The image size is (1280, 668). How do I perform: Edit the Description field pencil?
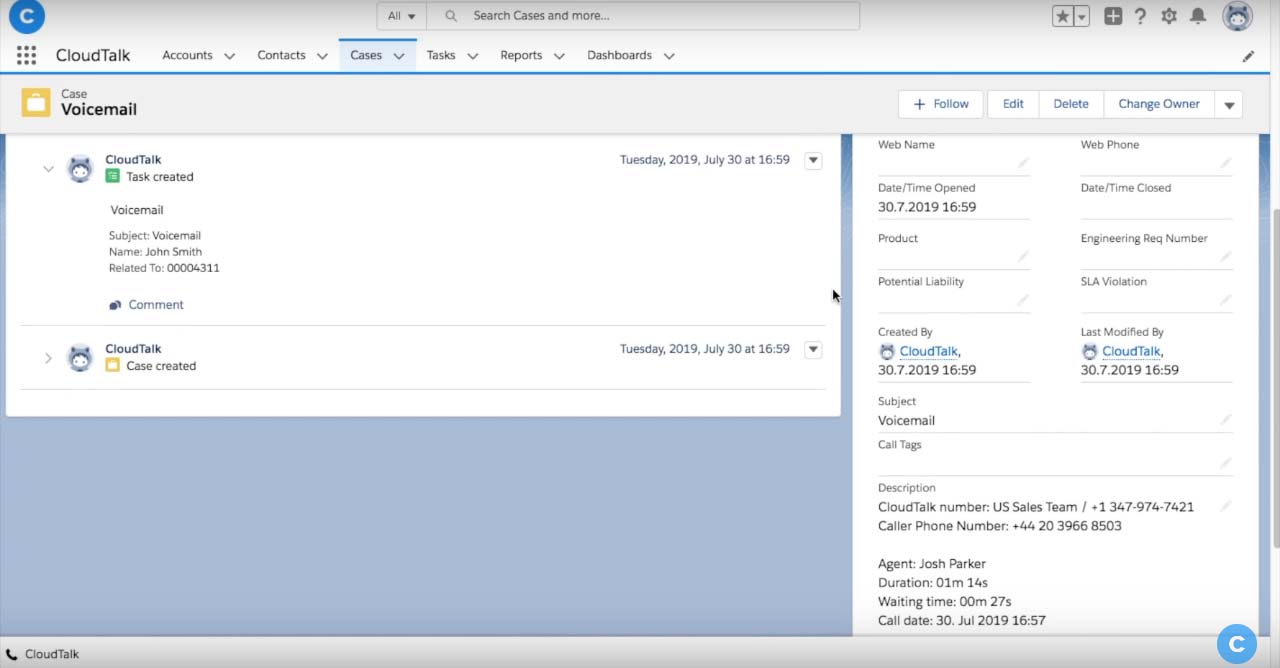pos(1225,507)
